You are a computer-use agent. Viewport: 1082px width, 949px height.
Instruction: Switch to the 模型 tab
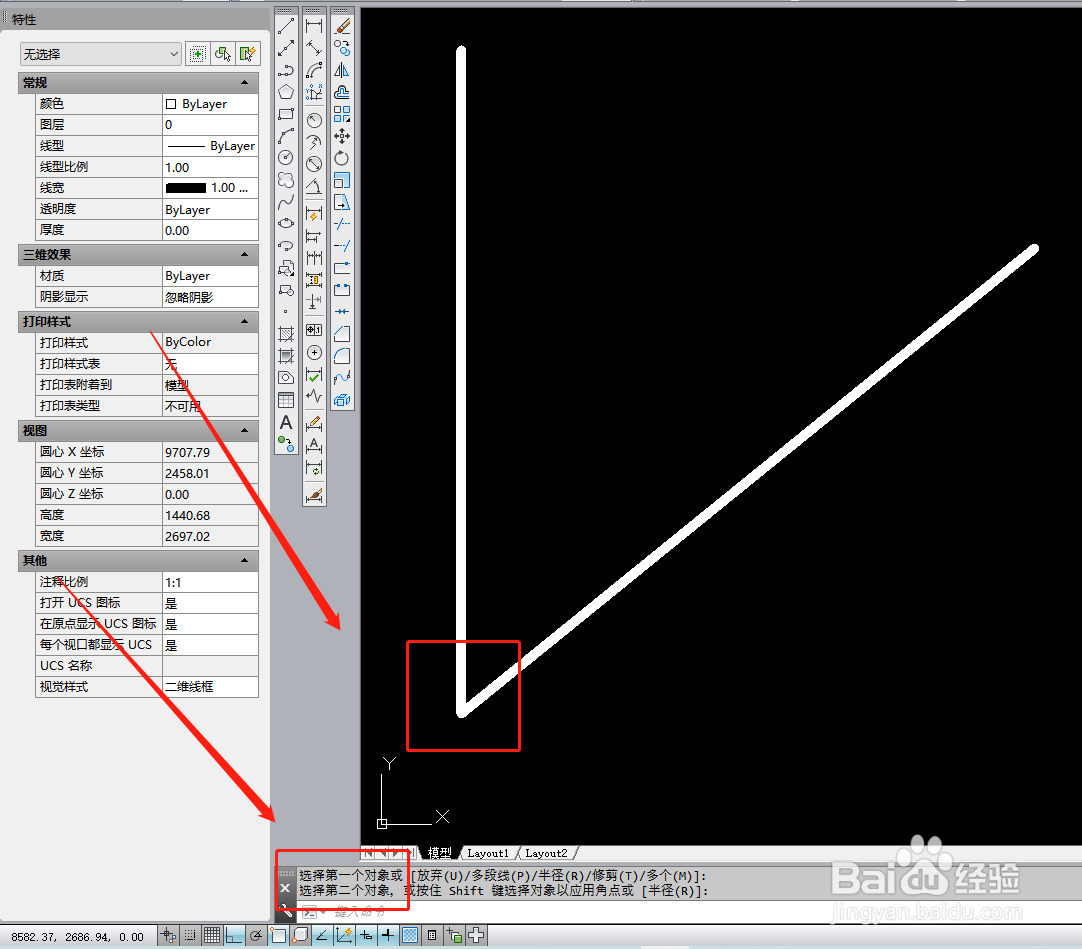[440, 853]
